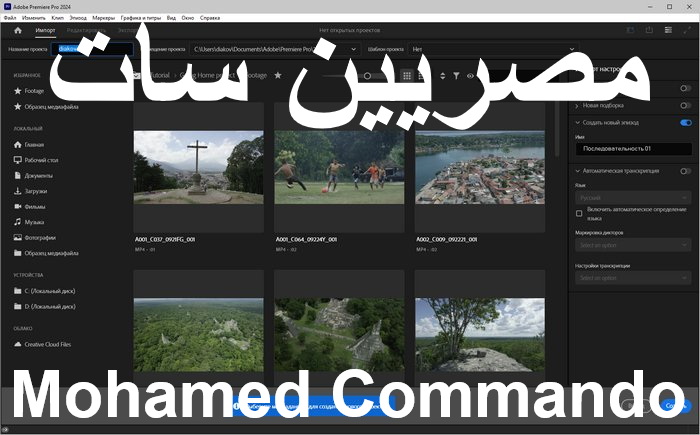Switch to grid view of media
The image size is (700, 435).
pos(408,75)
